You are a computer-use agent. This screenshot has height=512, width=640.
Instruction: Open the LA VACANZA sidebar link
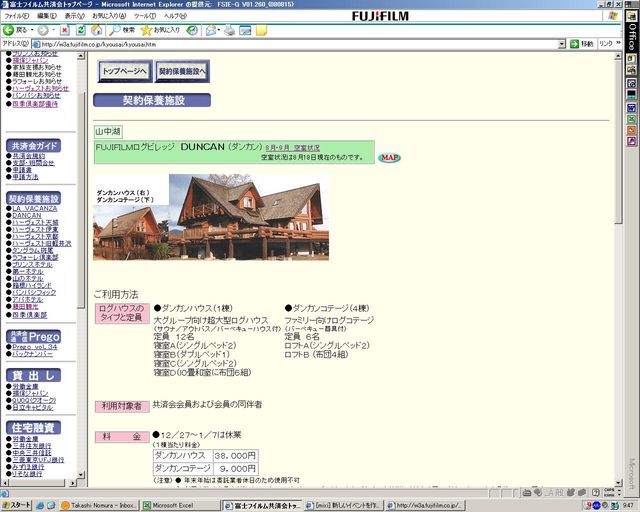tap(36, 208)
